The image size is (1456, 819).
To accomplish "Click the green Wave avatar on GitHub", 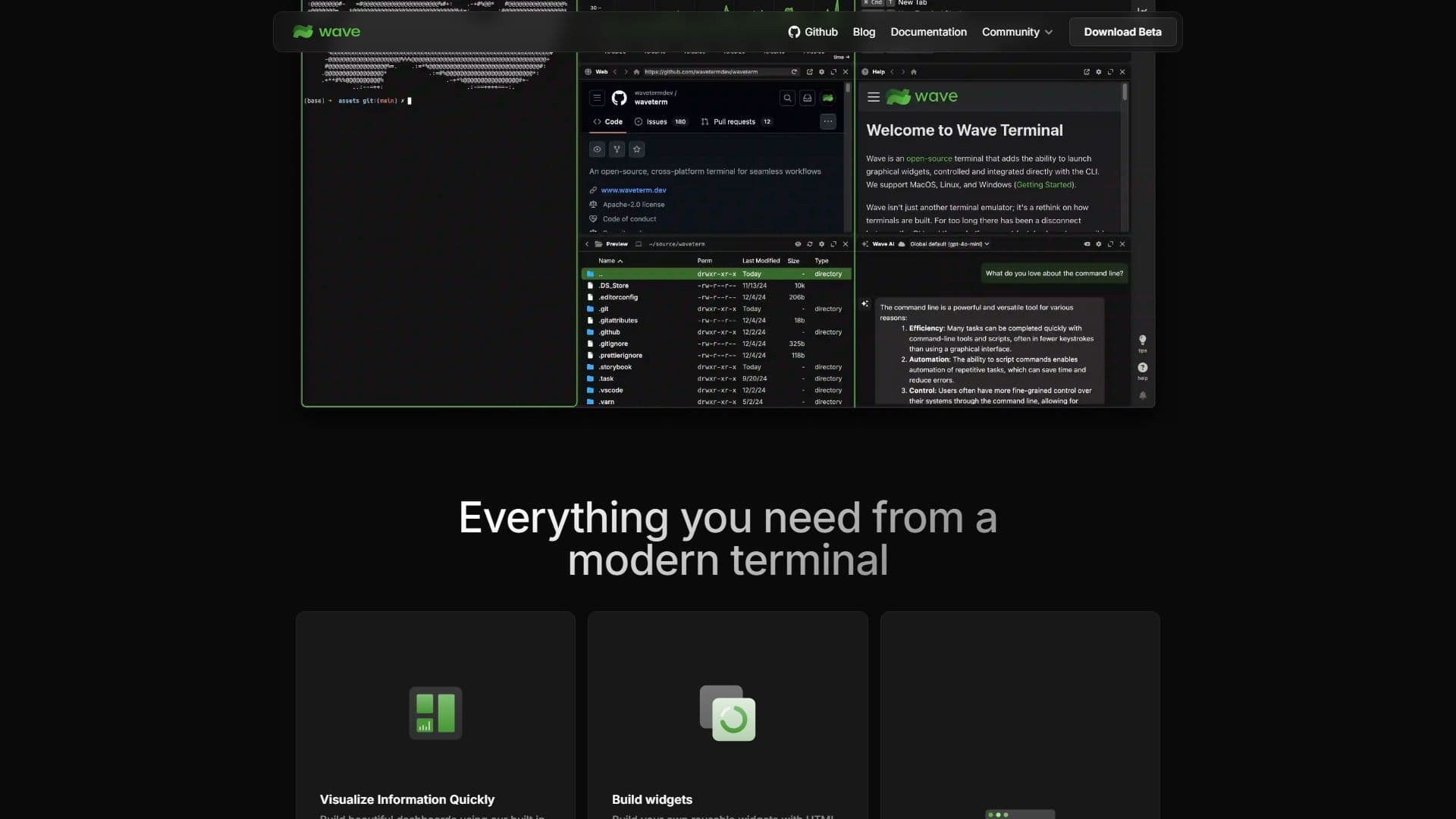I will click(x=828, y=98).
